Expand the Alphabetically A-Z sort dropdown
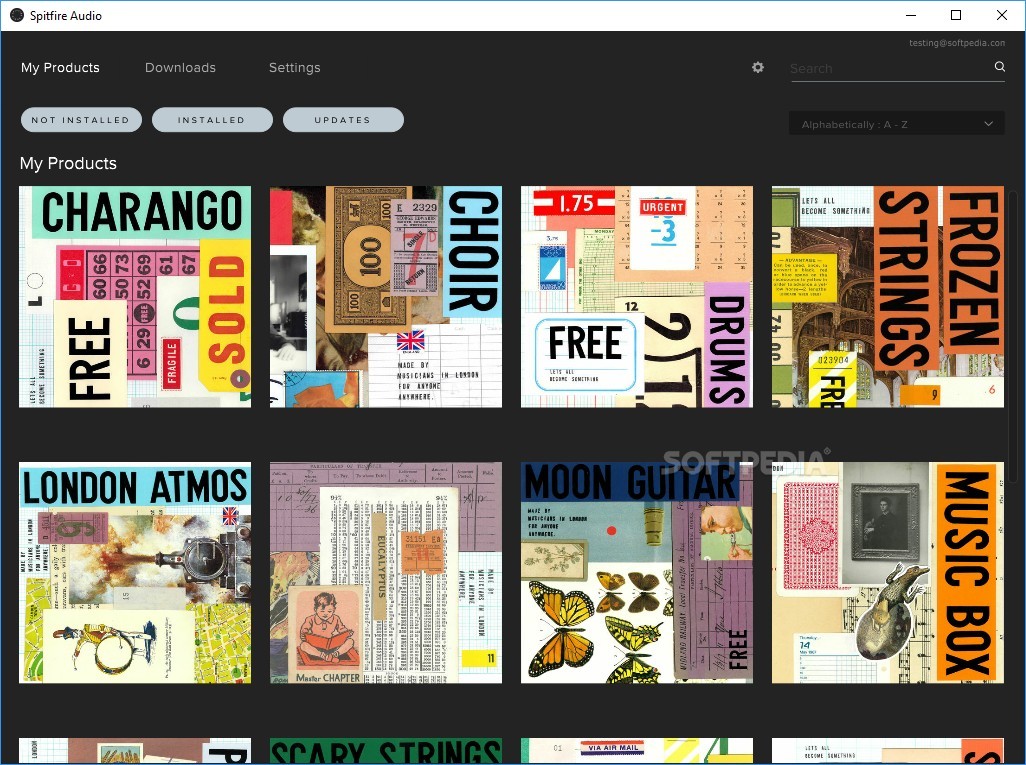Viewport: 1026px width, 765px height. point(896,124)
